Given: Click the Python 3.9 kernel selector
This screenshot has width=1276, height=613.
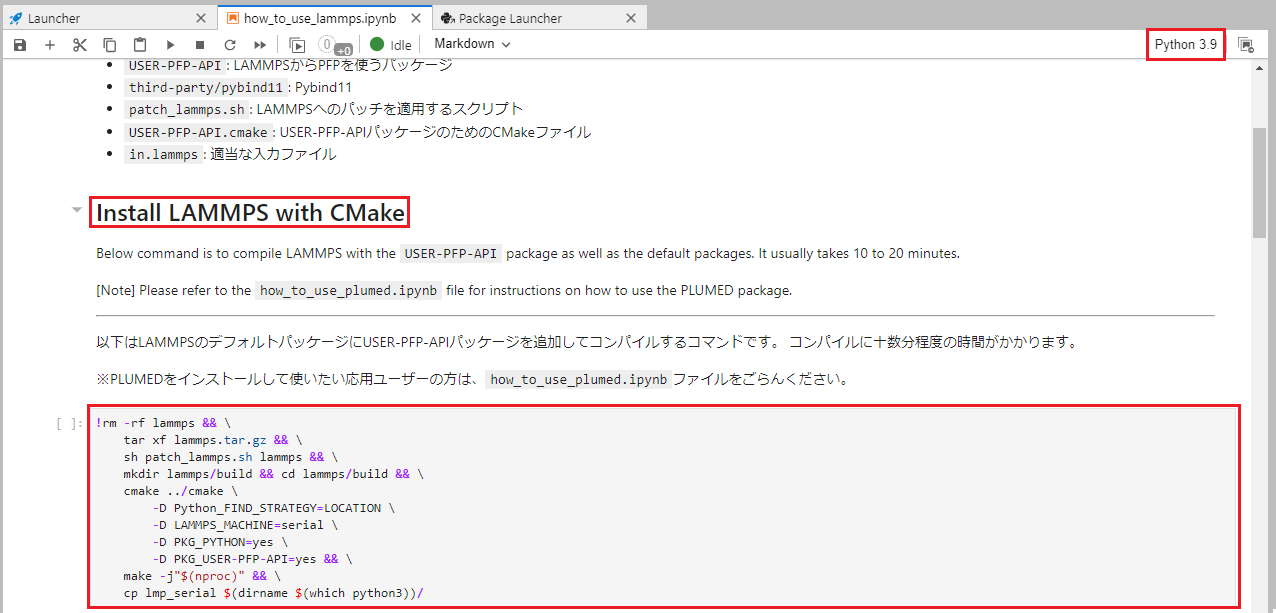Looking at the screenshot, I should click(1185, 46).
